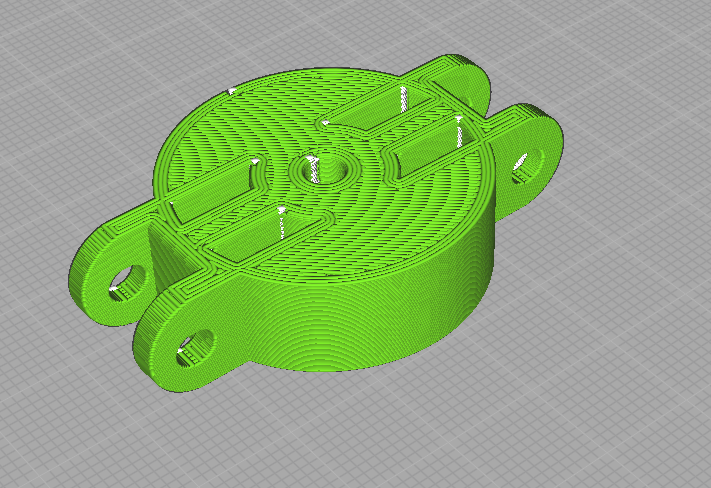Click the central bore hole of the model
The width and height of the screenshot is (711, 488).
coord(324,171)
